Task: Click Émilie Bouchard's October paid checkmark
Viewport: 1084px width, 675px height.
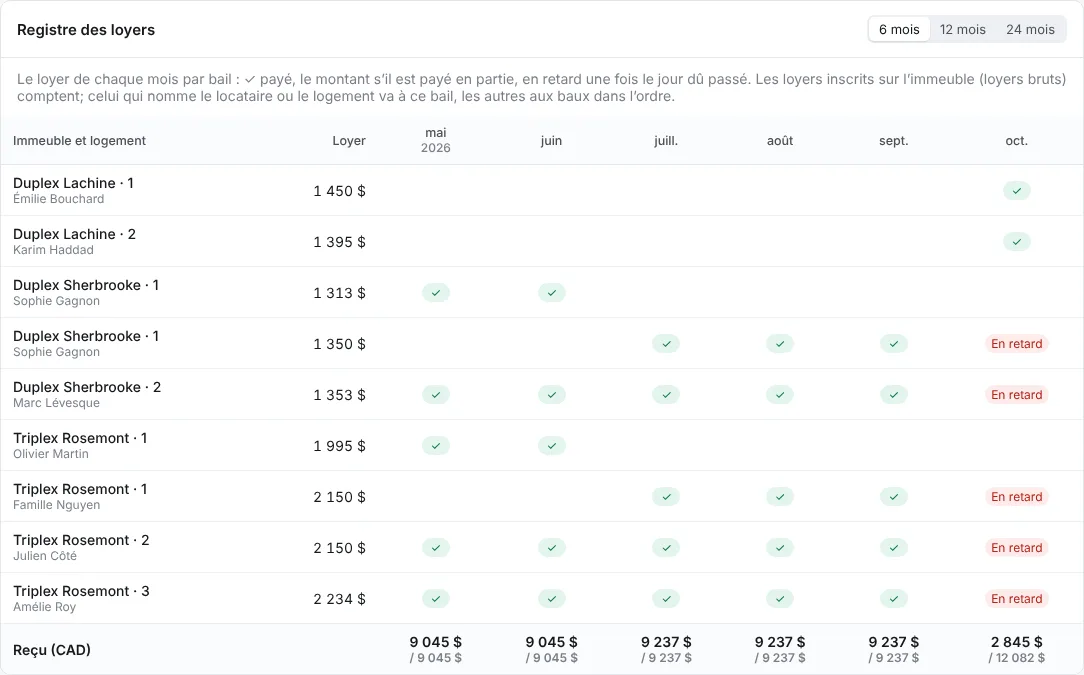Action: 1016,191
